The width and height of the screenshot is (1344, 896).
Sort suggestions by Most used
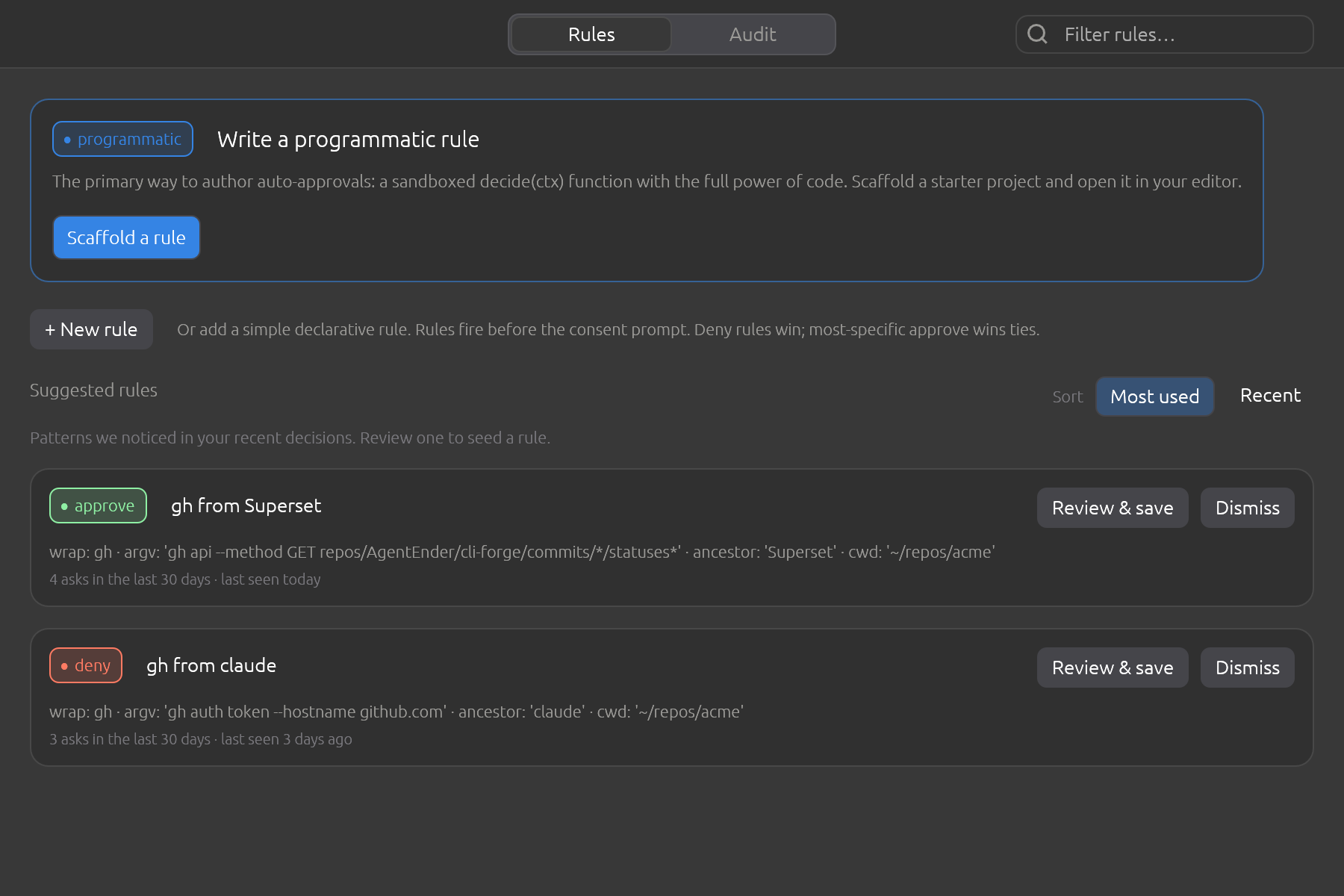pyautogui.click(x=1154, y=396)
